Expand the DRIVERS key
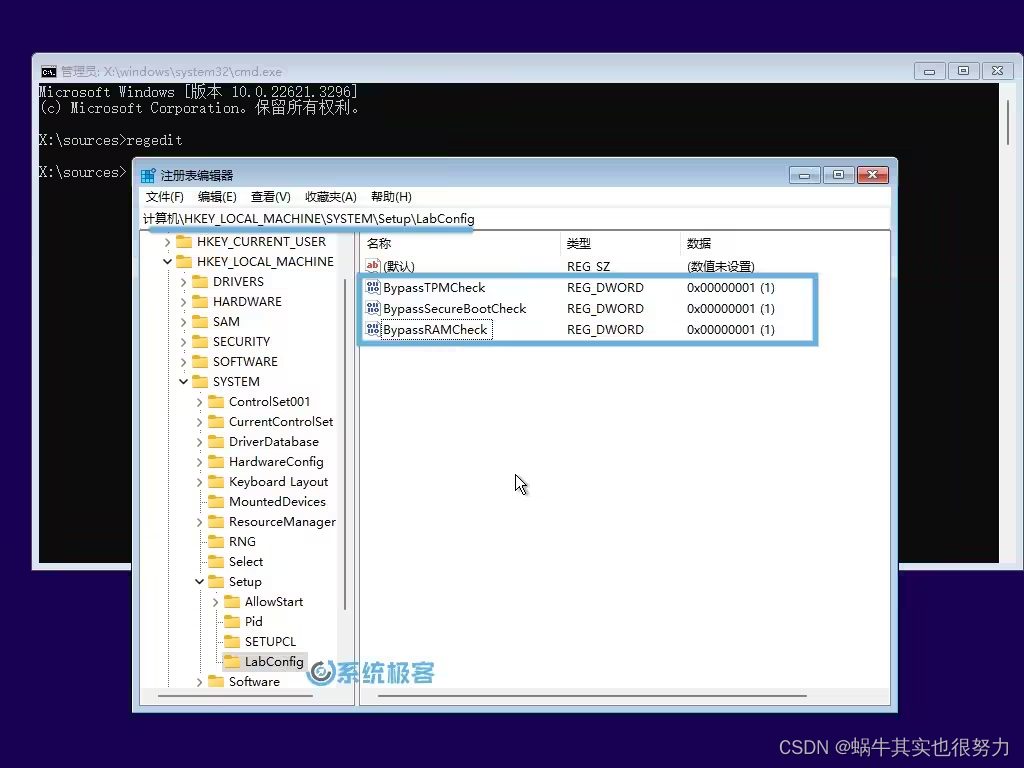 pyautogui.click(x=184, y=282)
